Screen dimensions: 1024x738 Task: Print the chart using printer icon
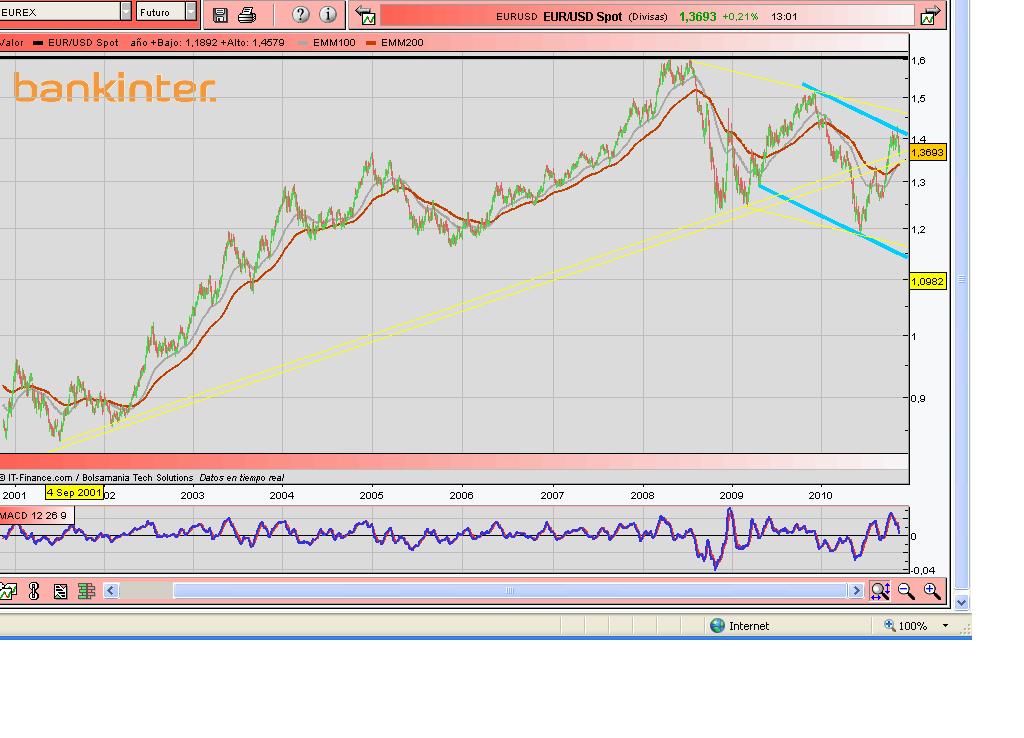point(247,15)
